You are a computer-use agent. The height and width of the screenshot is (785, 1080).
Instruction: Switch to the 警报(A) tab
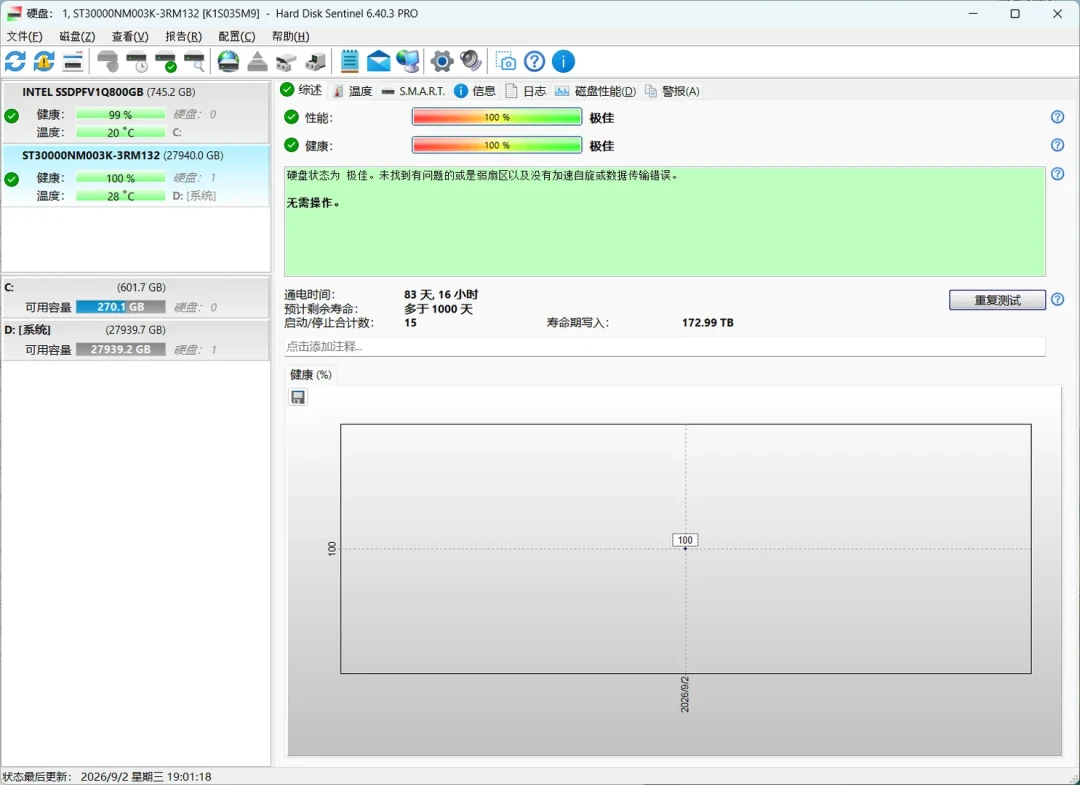pos(672,91)
